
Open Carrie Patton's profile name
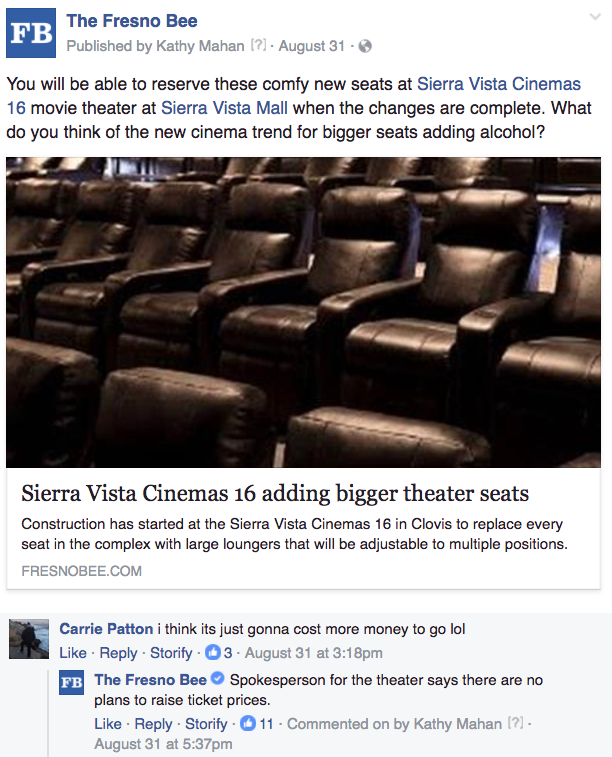tap(106, 629)
